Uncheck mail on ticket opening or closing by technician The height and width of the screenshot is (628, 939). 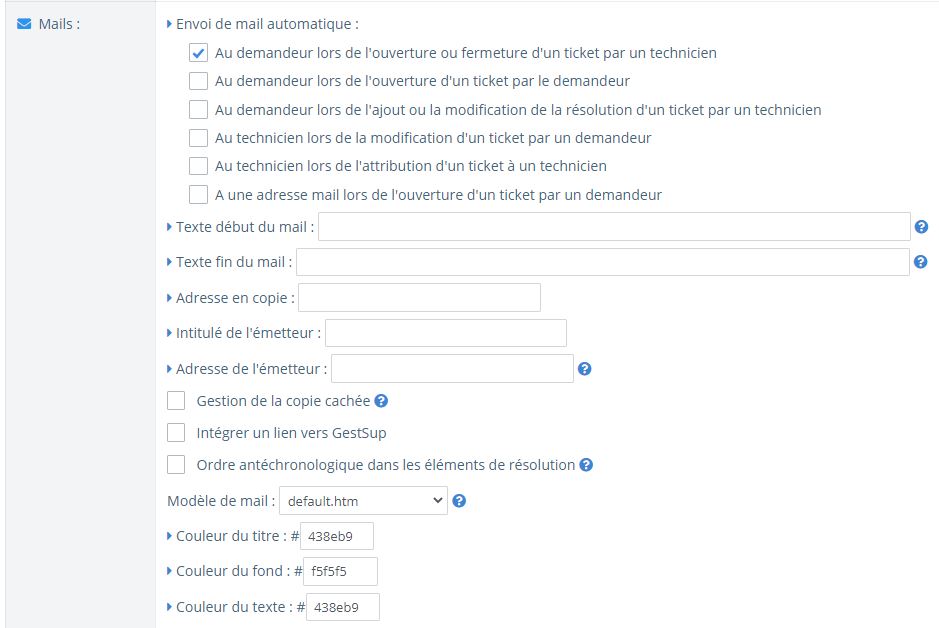198,53
